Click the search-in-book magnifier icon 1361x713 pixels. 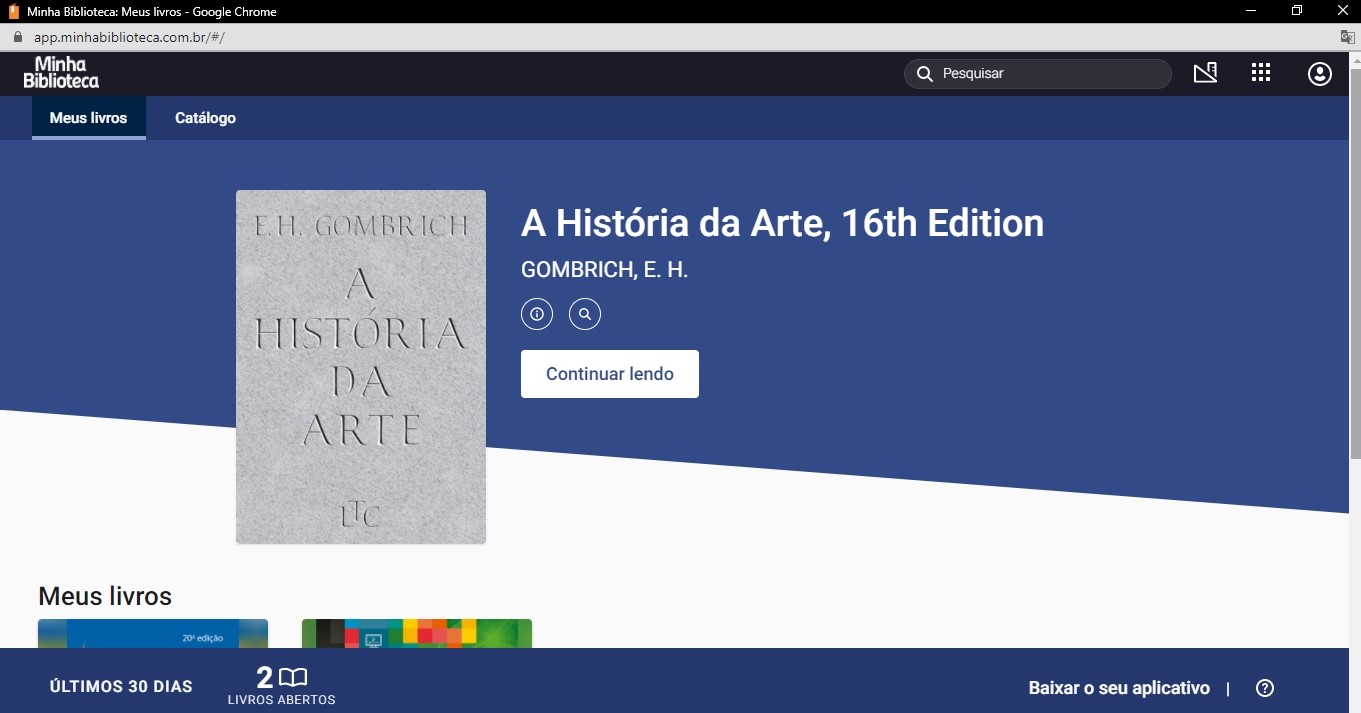pyautogui.click(x=585, y=314)
